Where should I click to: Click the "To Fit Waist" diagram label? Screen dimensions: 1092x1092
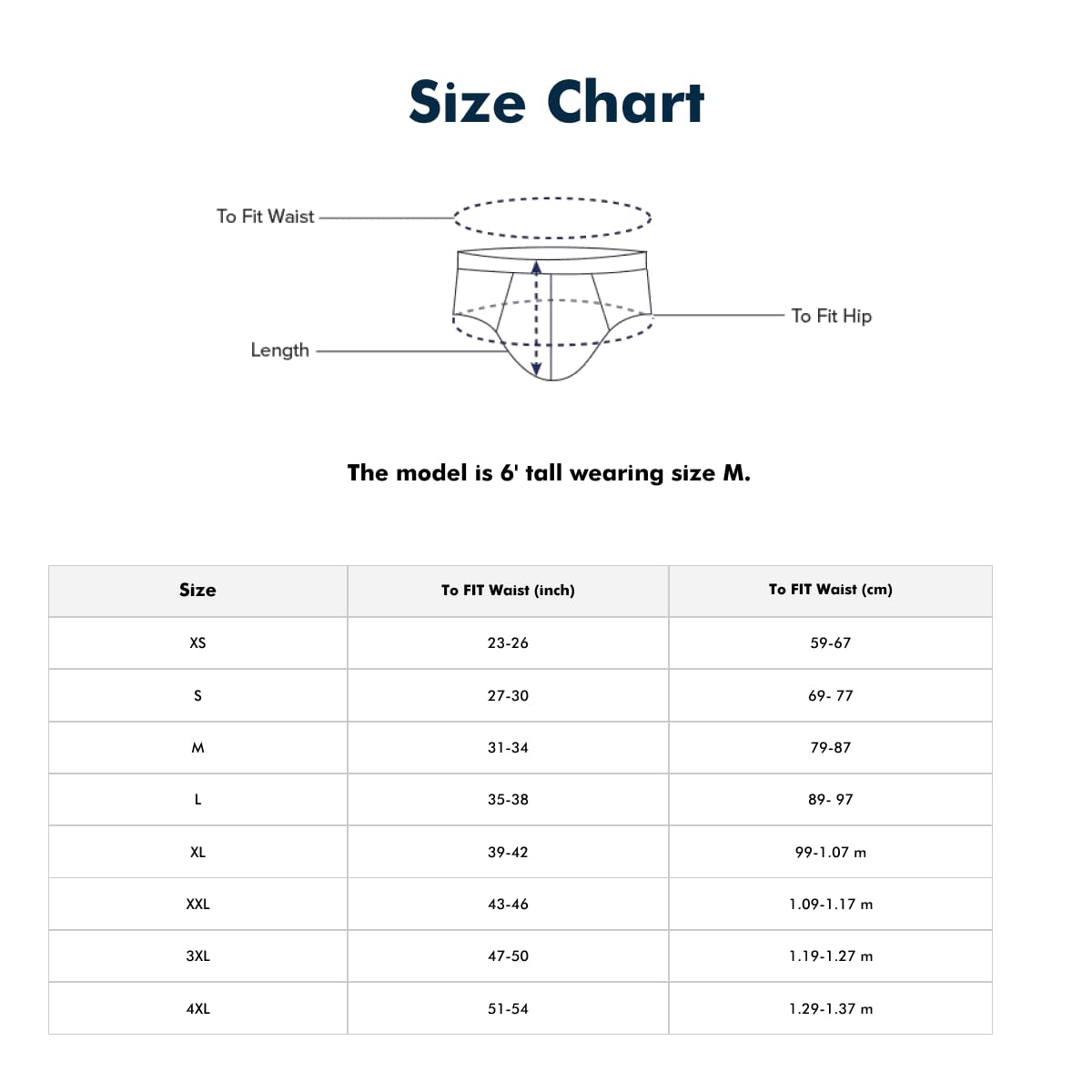pyautogui.click(x=265, y=217)
